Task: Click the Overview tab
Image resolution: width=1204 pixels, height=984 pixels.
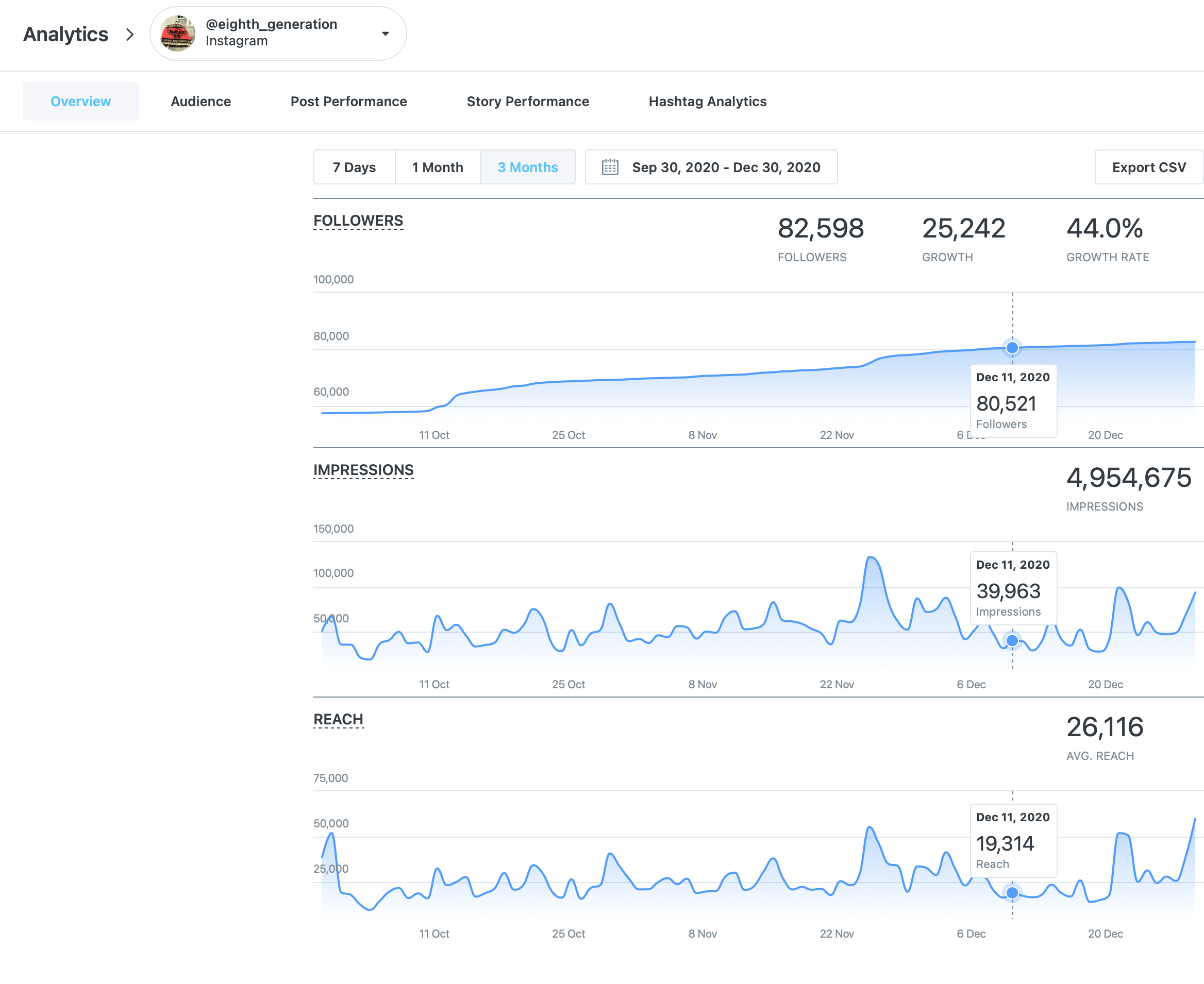Action: (x=80, y=101)
